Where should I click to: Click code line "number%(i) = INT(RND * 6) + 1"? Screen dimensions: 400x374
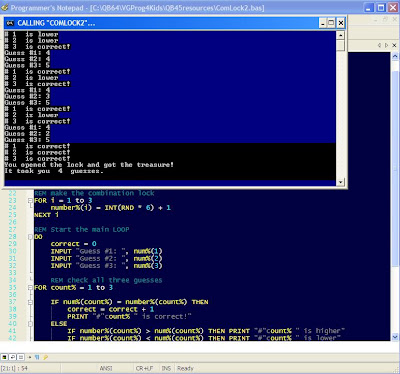111,208
